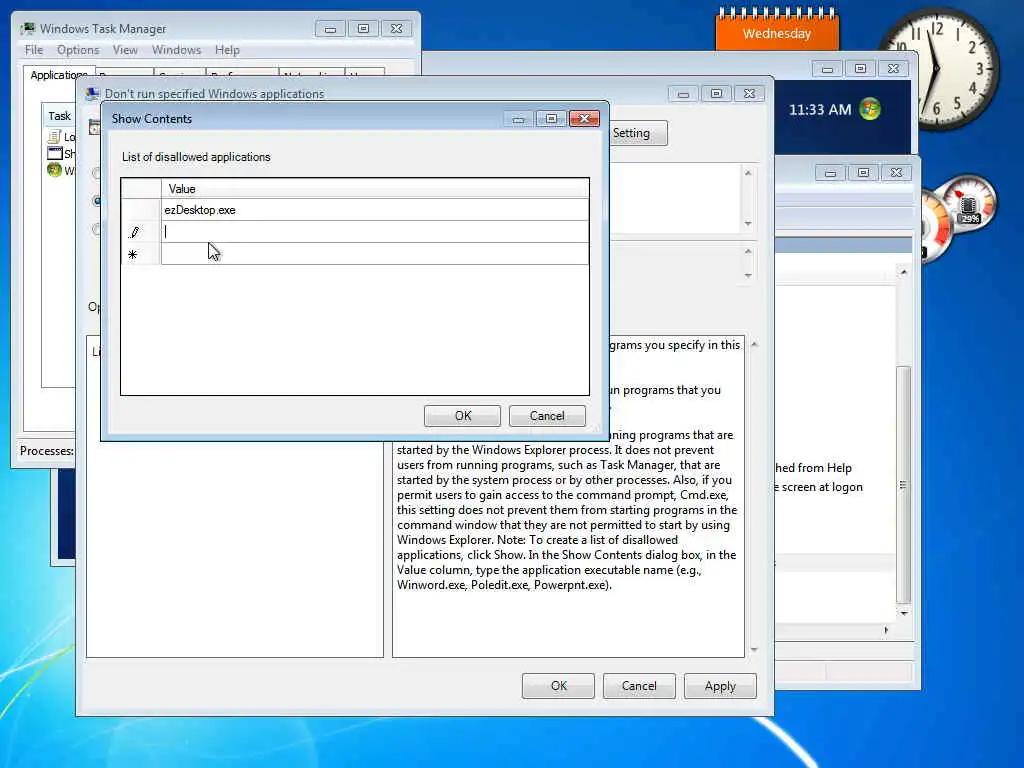Cancel the Show Contents dialog
This screenshot has width=1024, height=768.
point(547,416)
